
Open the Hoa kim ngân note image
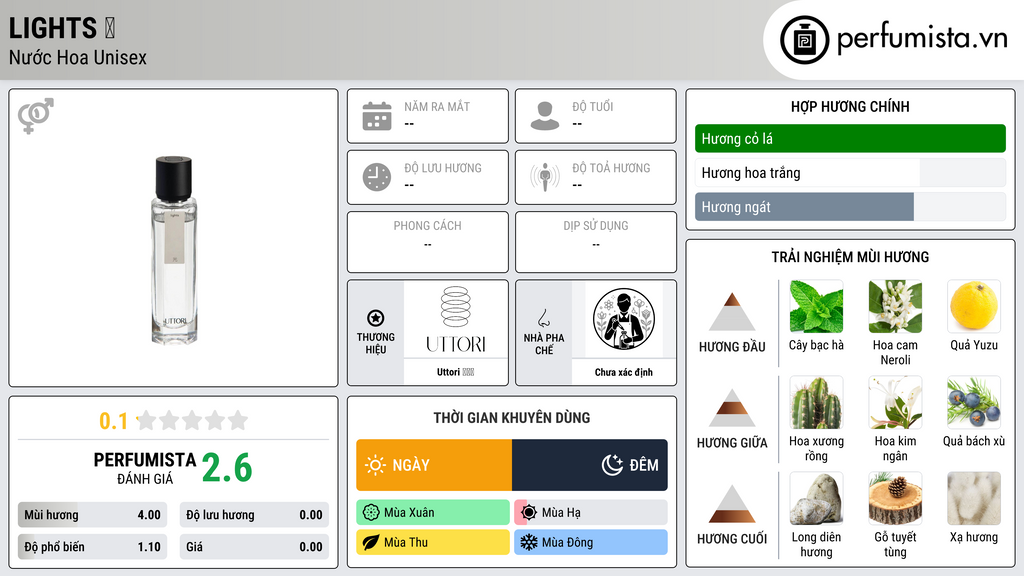[895, 403]
